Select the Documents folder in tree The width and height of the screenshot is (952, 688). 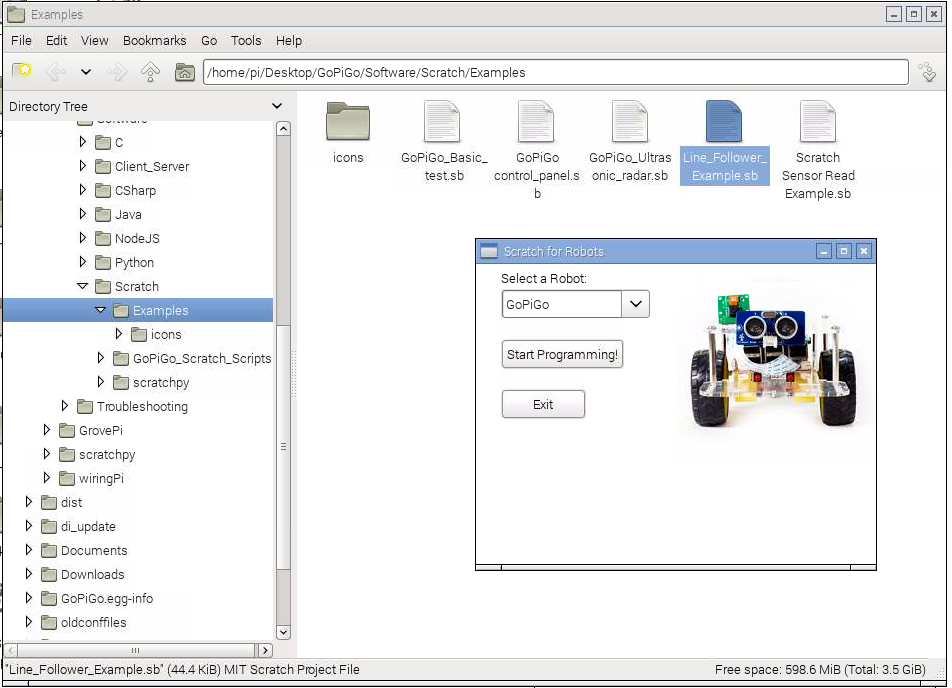click(94, 550)
